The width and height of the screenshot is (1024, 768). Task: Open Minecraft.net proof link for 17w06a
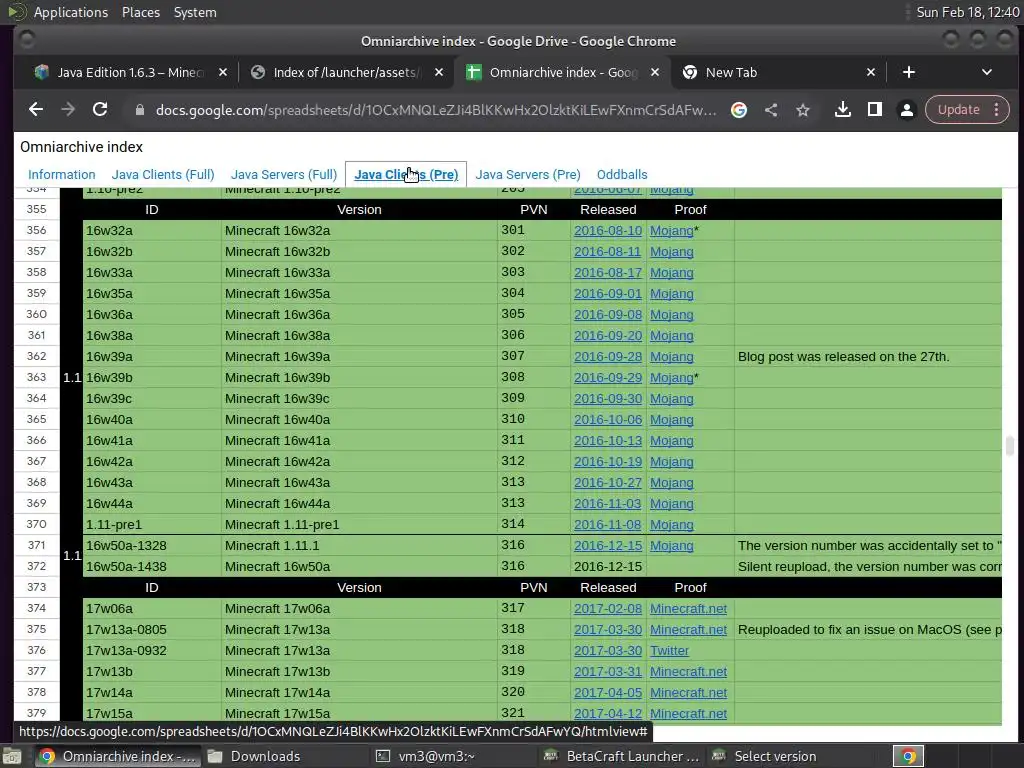pos(688,609)
